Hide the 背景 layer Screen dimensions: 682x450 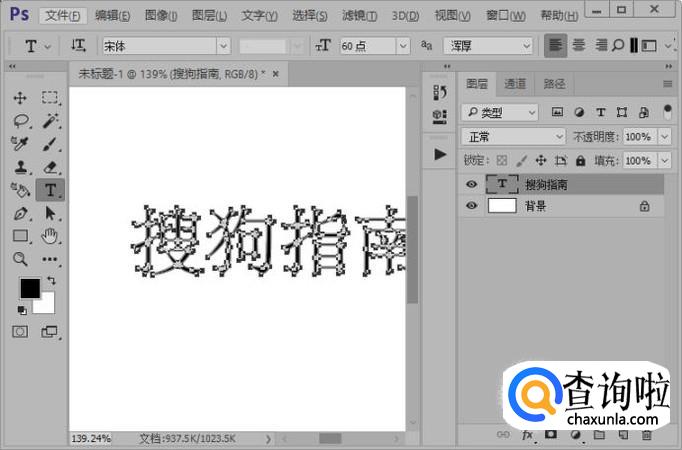tap(472, 205)
